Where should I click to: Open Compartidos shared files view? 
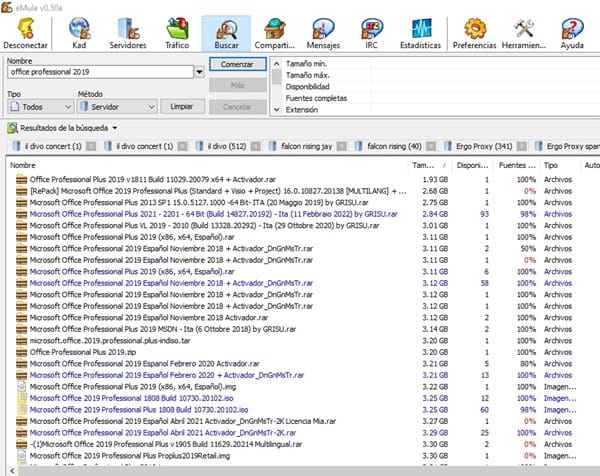click(x=273, y=33)
